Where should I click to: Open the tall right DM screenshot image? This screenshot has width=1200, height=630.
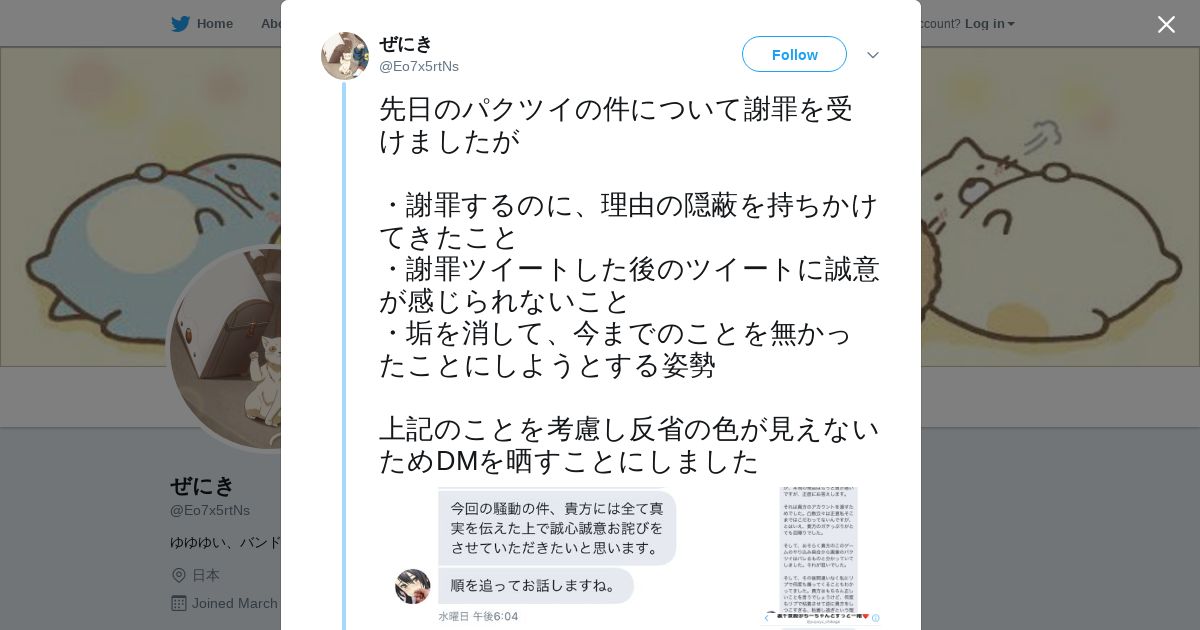tap(820, 558)
